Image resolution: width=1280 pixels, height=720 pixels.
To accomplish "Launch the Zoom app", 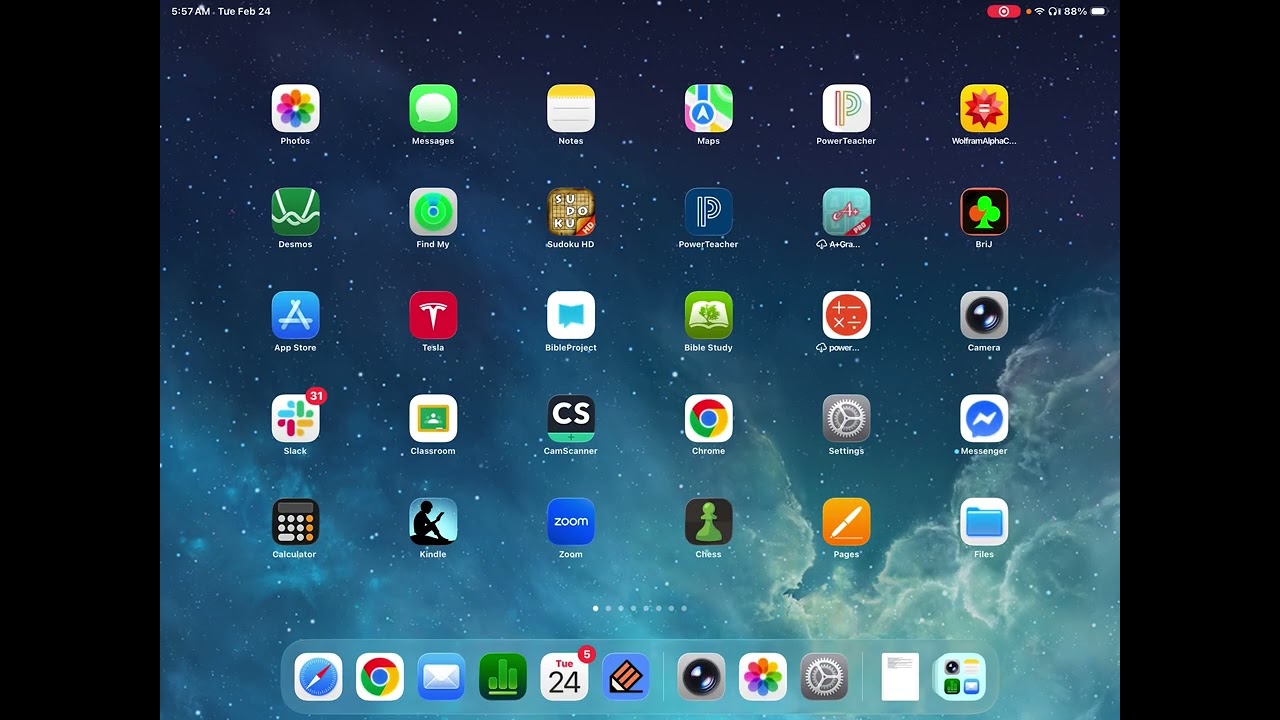I will pos(571,522).
